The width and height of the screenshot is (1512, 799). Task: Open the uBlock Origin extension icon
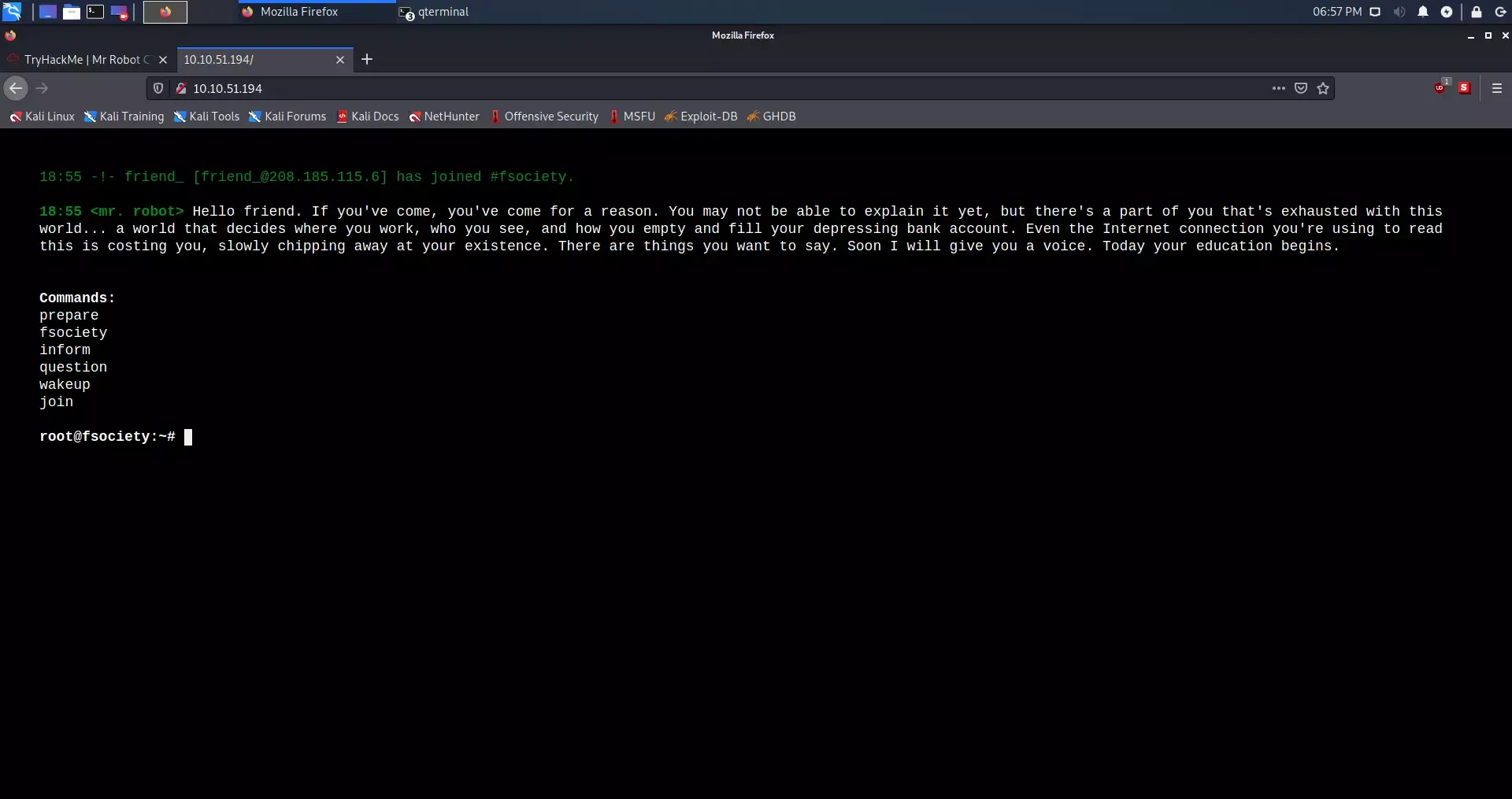[x=1440, y=88]
